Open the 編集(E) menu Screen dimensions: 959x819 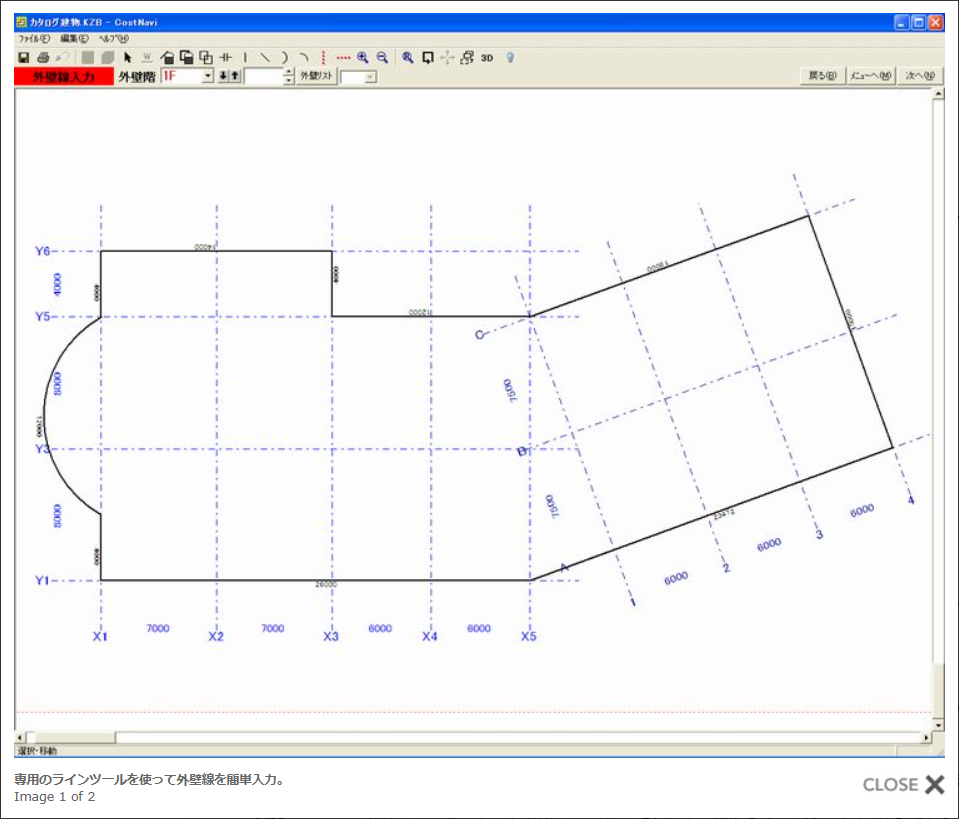point(74,38)
